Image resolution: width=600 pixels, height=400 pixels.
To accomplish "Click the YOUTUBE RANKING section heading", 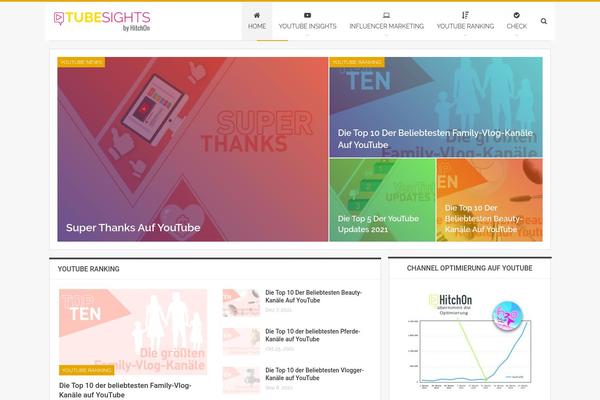I will (88, 269).
